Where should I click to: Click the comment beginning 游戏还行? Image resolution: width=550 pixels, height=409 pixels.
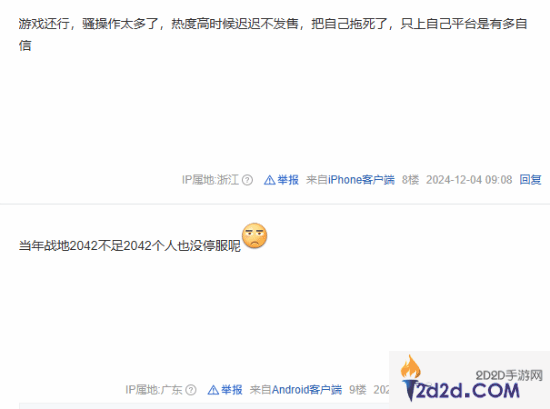pos(273,34)
